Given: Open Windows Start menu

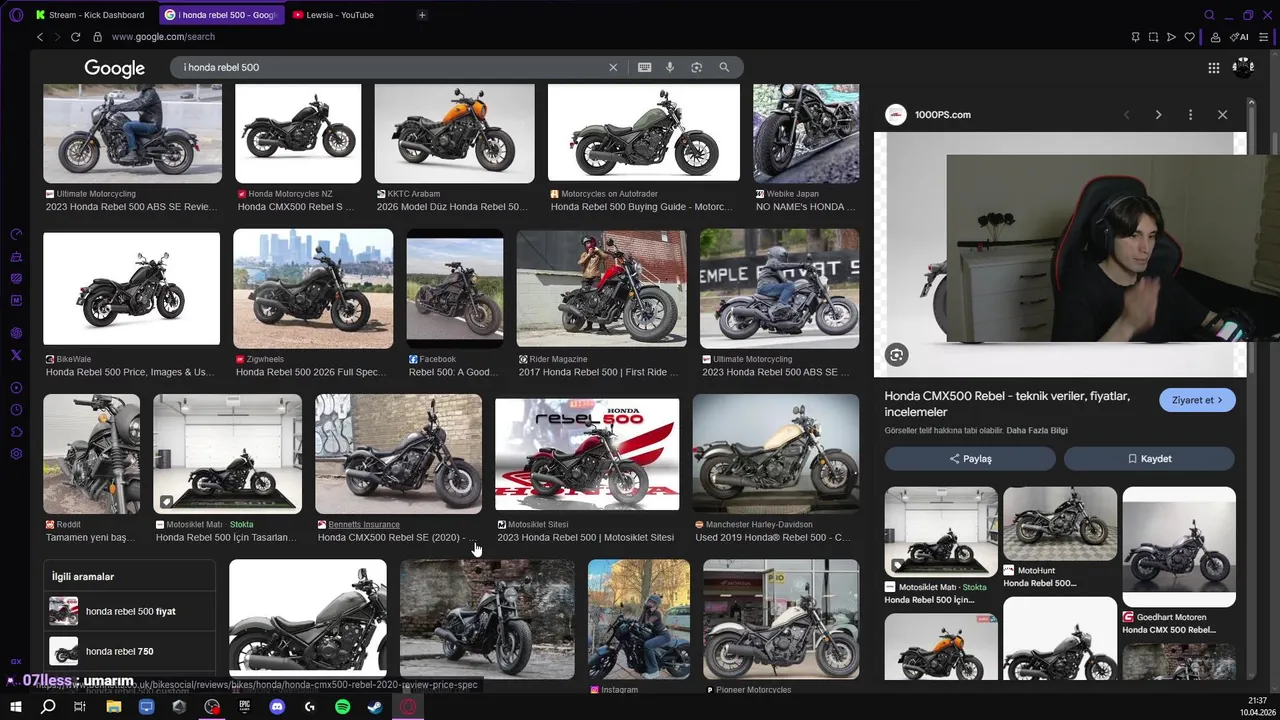Looking at the screenshot, I should pos(15,706).
